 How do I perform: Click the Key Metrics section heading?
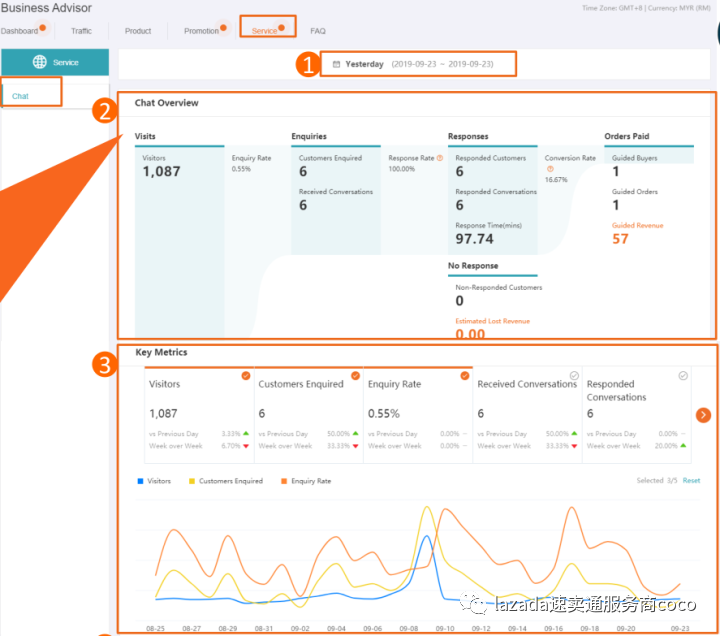coord(161,352)
